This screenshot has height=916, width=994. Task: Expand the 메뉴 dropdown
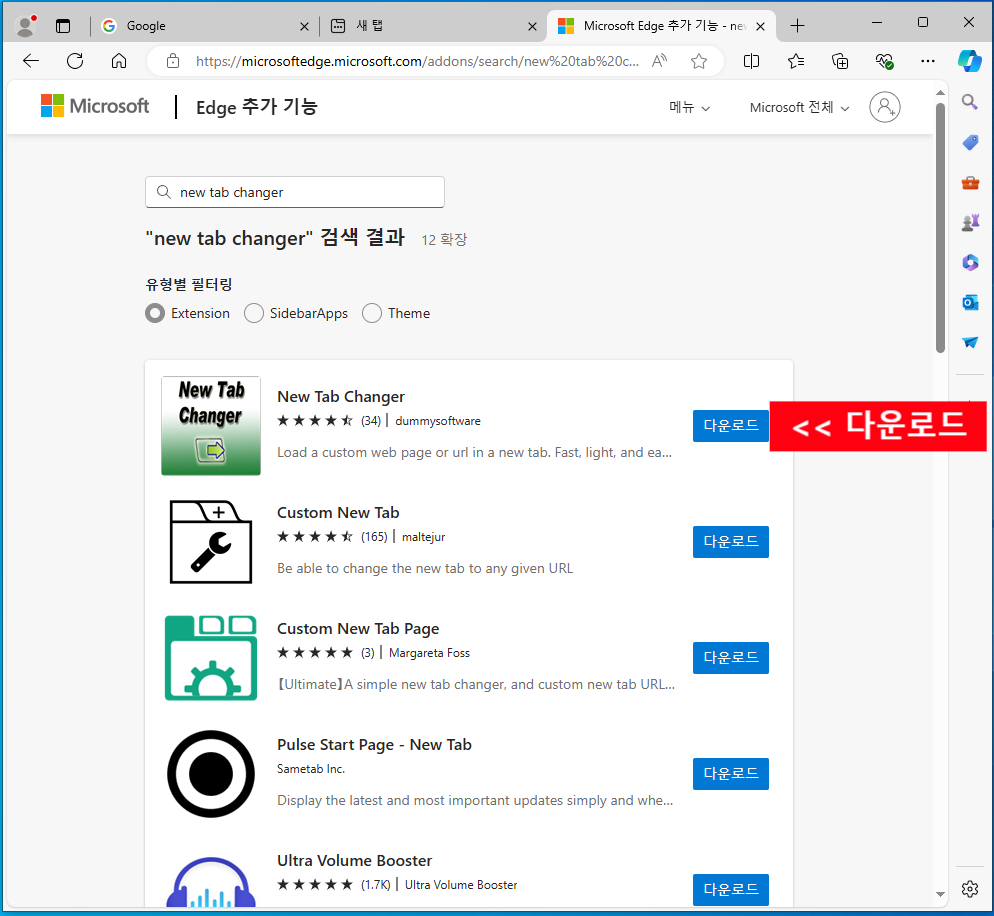coord(689,108)
